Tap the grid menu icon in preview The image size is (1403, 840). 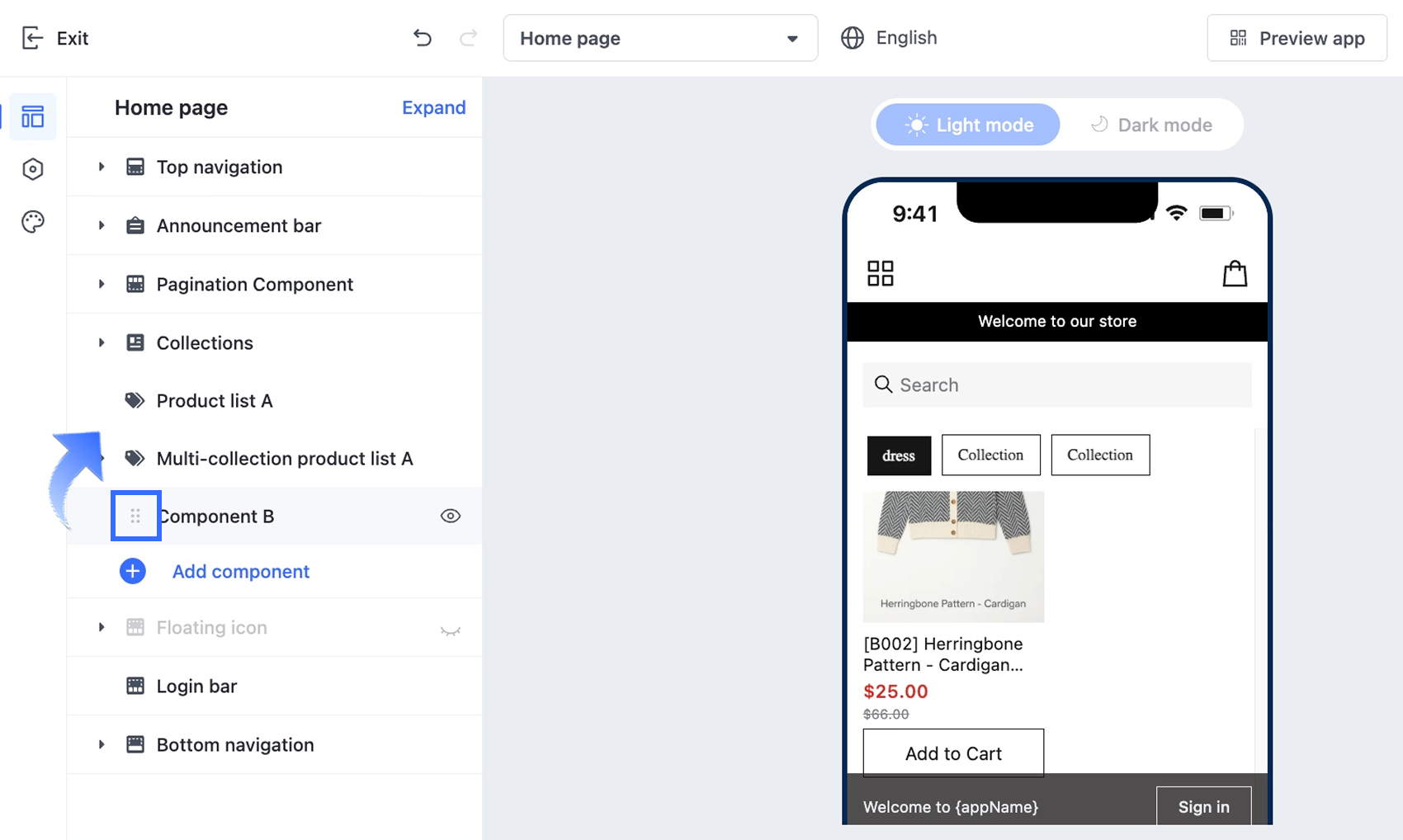(881, 273)
